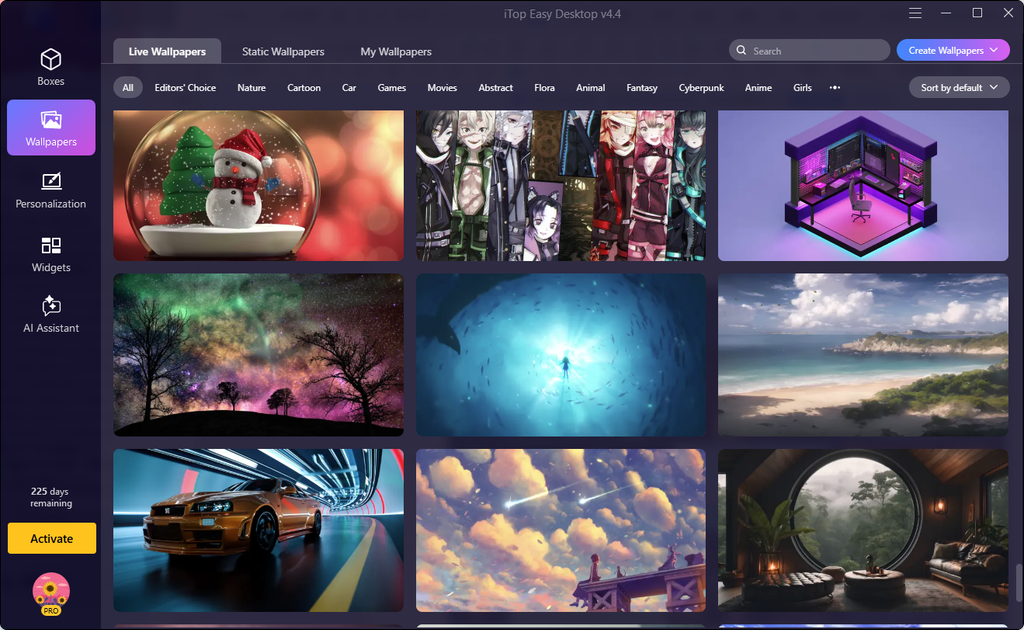Filter wallpapers by Games

pyautogui.click(x=392, y=87)
